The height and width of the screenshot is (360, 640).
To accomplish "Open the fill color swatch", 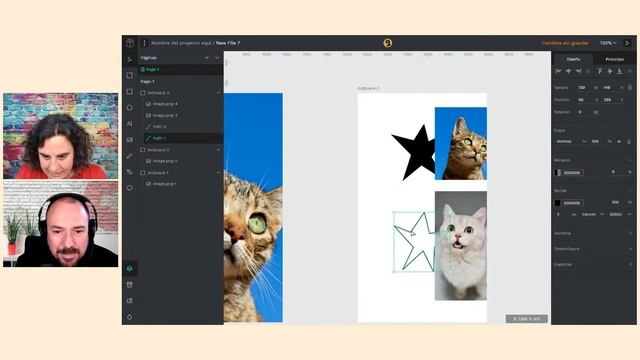I will (x=558, y=173).
